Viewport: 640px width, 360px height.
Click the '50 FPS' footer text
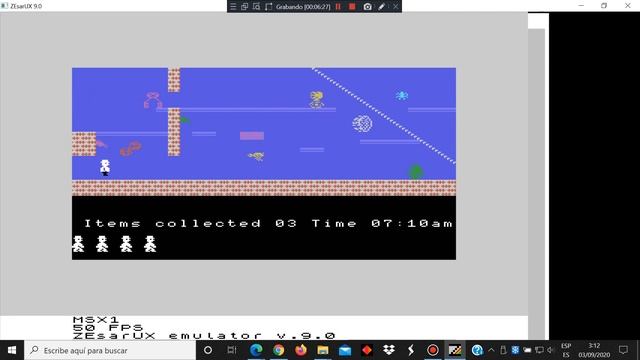(108, 327)
